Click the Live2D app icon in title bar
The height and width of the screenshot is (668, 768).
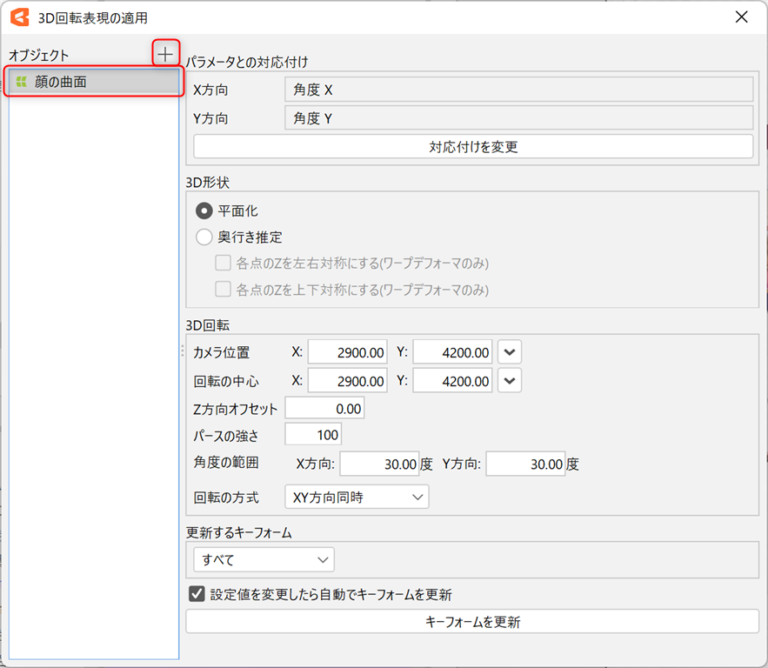click(x=20, y=16)
